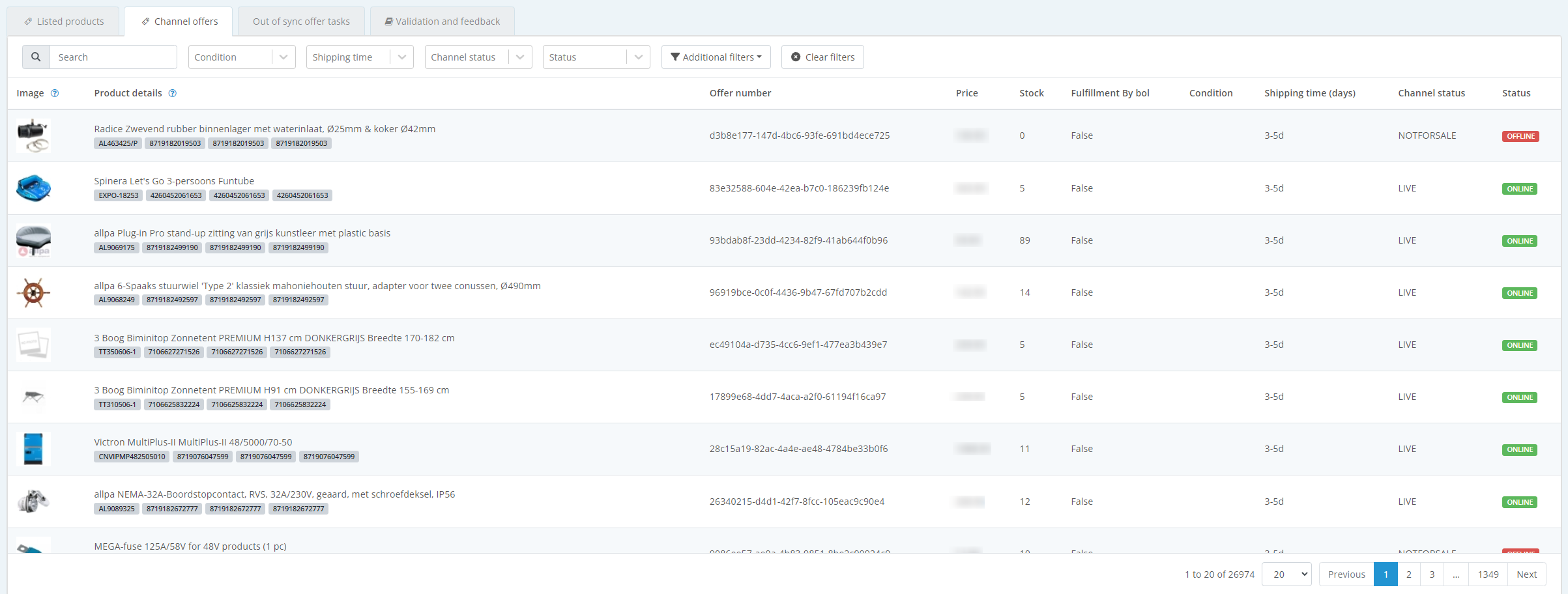Click the Victron MultiPlus-II product image
1568x594 pixels.
(x=33, y=449)
